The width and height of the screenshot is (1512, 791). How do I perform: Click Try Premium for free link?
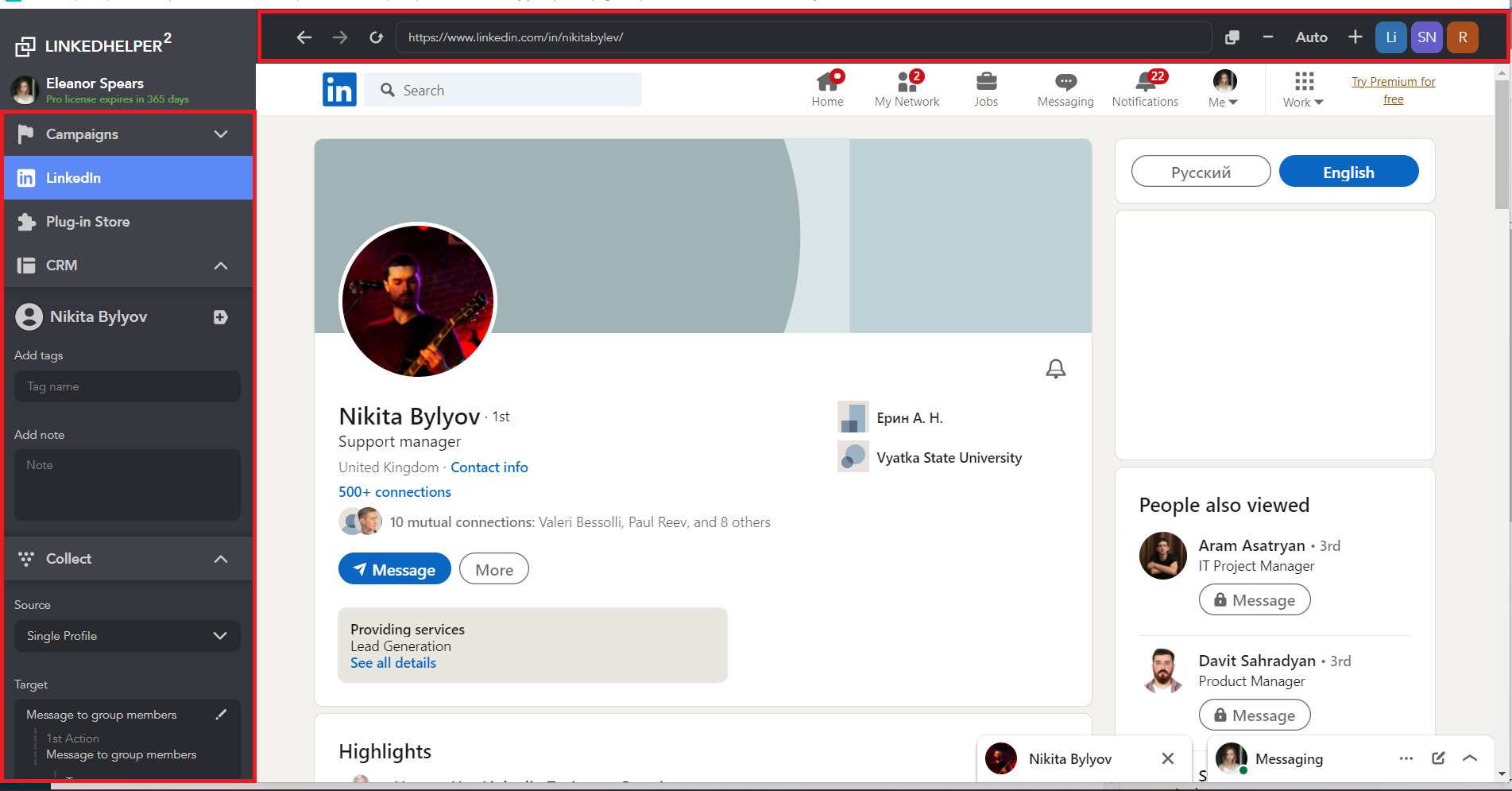click(x=1394, y=90)
